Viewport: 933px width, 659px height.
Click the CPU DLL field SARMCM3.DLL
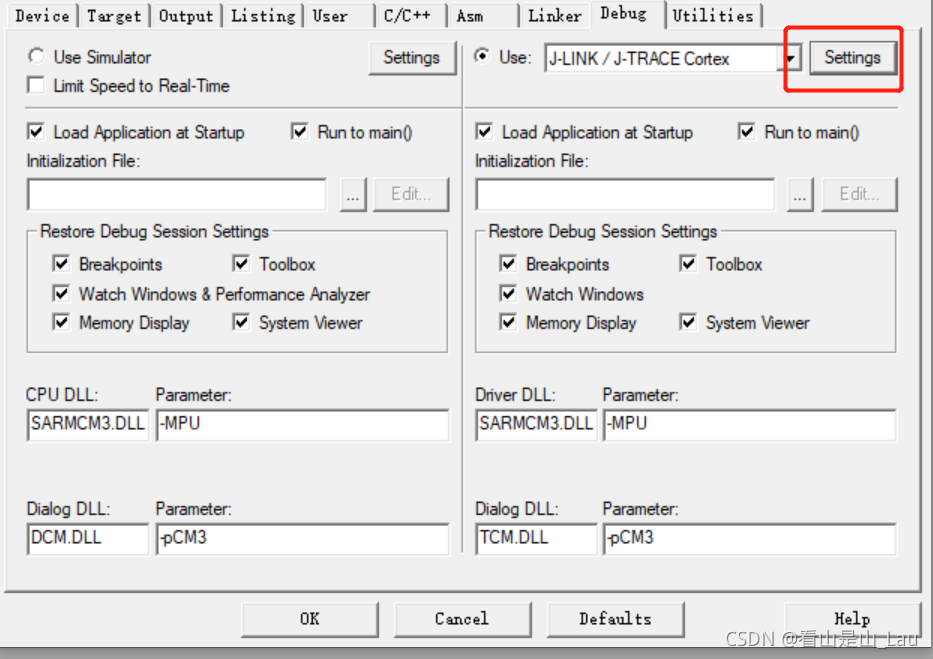[88, 424]
